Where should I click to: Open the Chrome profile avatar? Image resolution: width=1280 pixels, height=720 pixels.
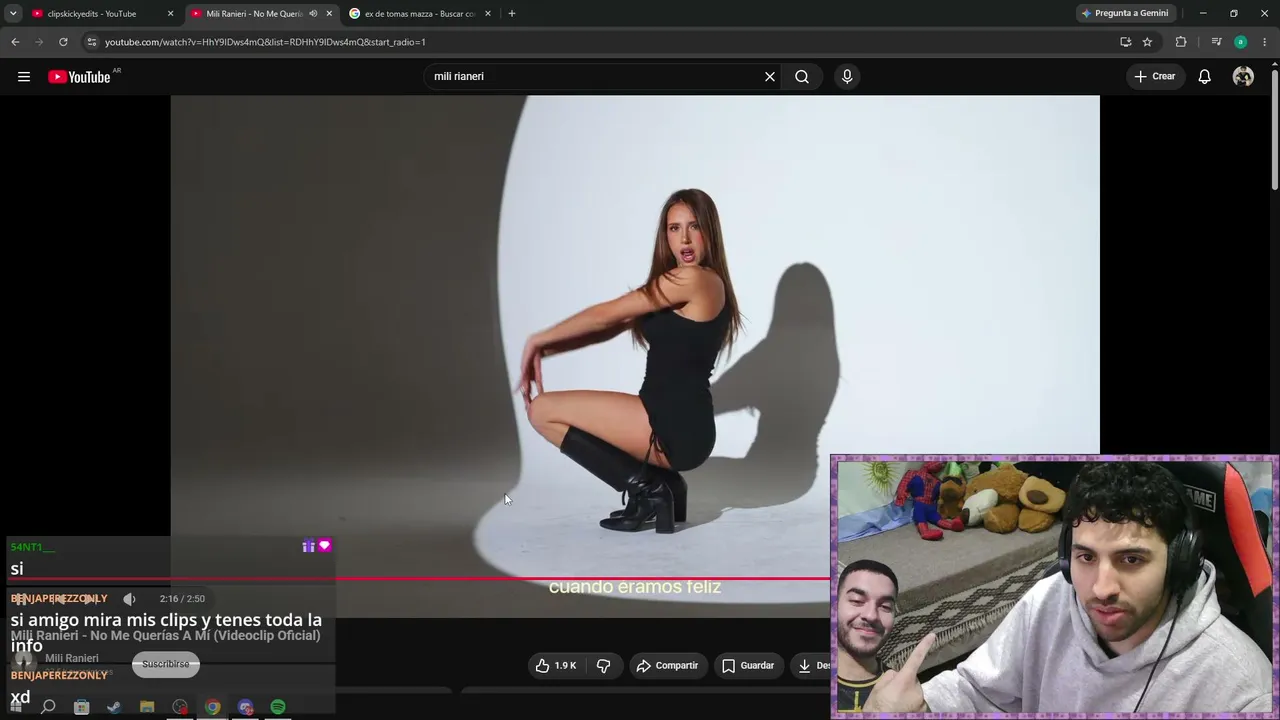point(1240,42)
